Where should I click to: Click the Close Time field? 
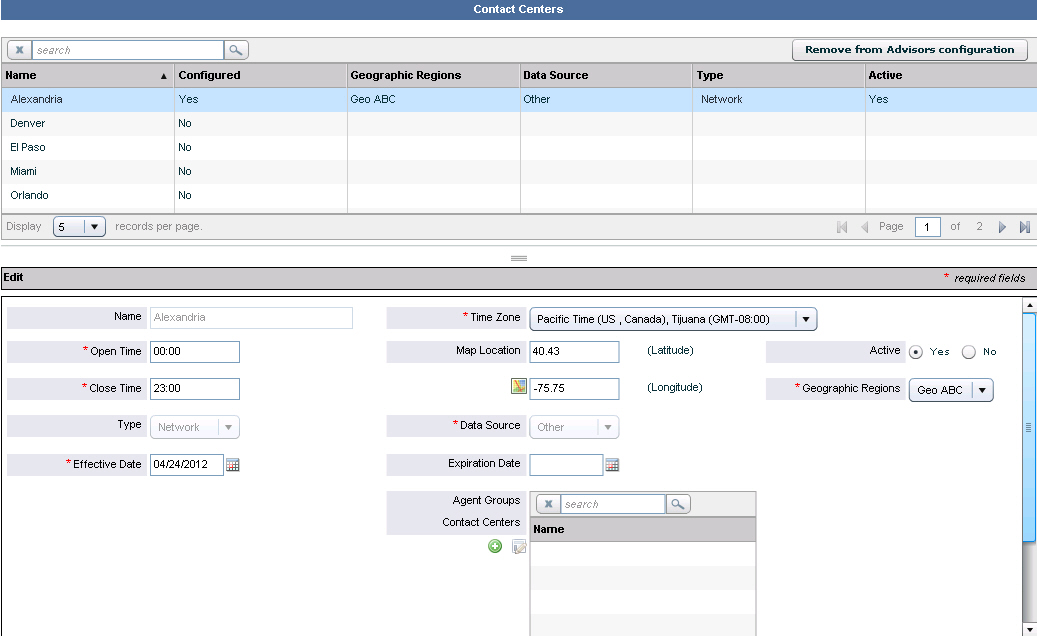coord(194,389)
